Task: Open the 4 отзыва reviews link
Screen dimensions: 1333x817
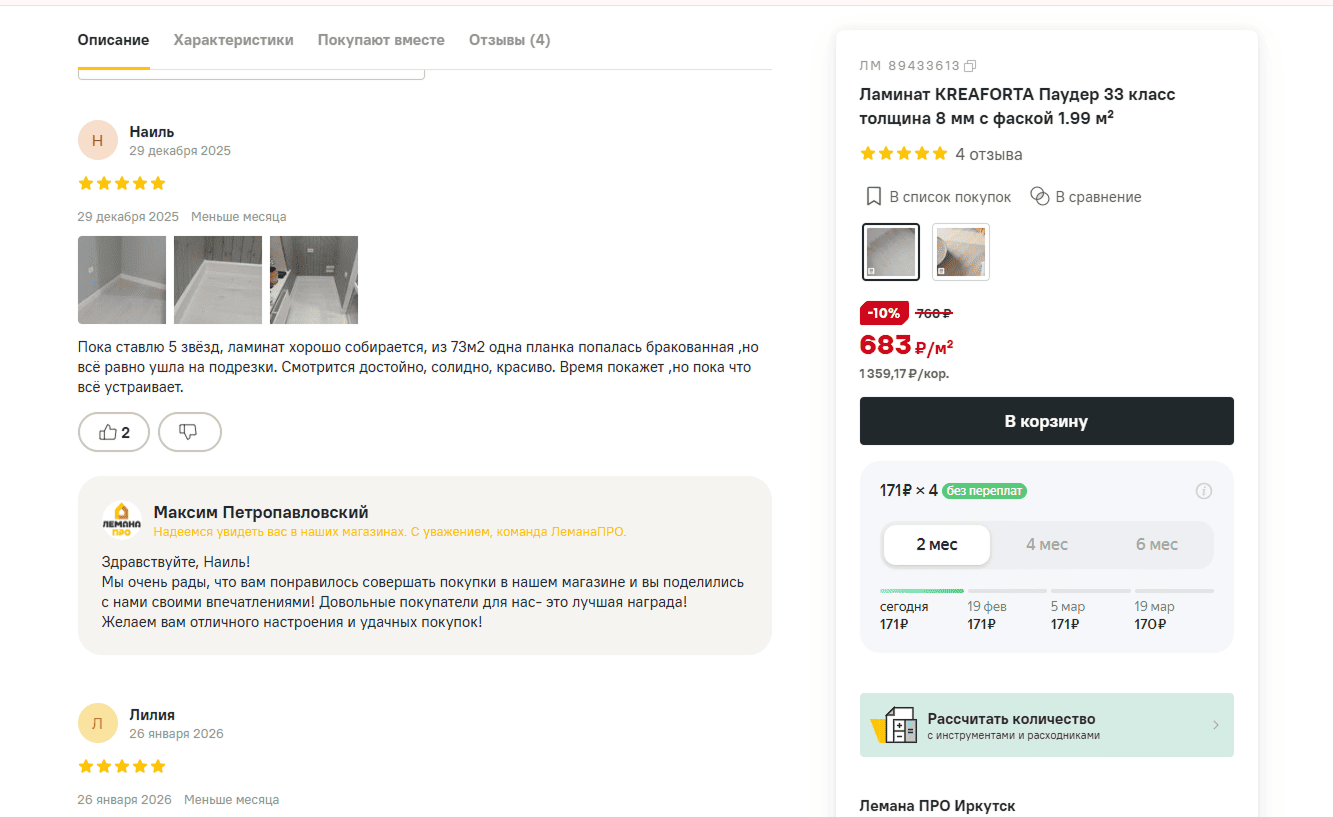Action: (988, 154)
